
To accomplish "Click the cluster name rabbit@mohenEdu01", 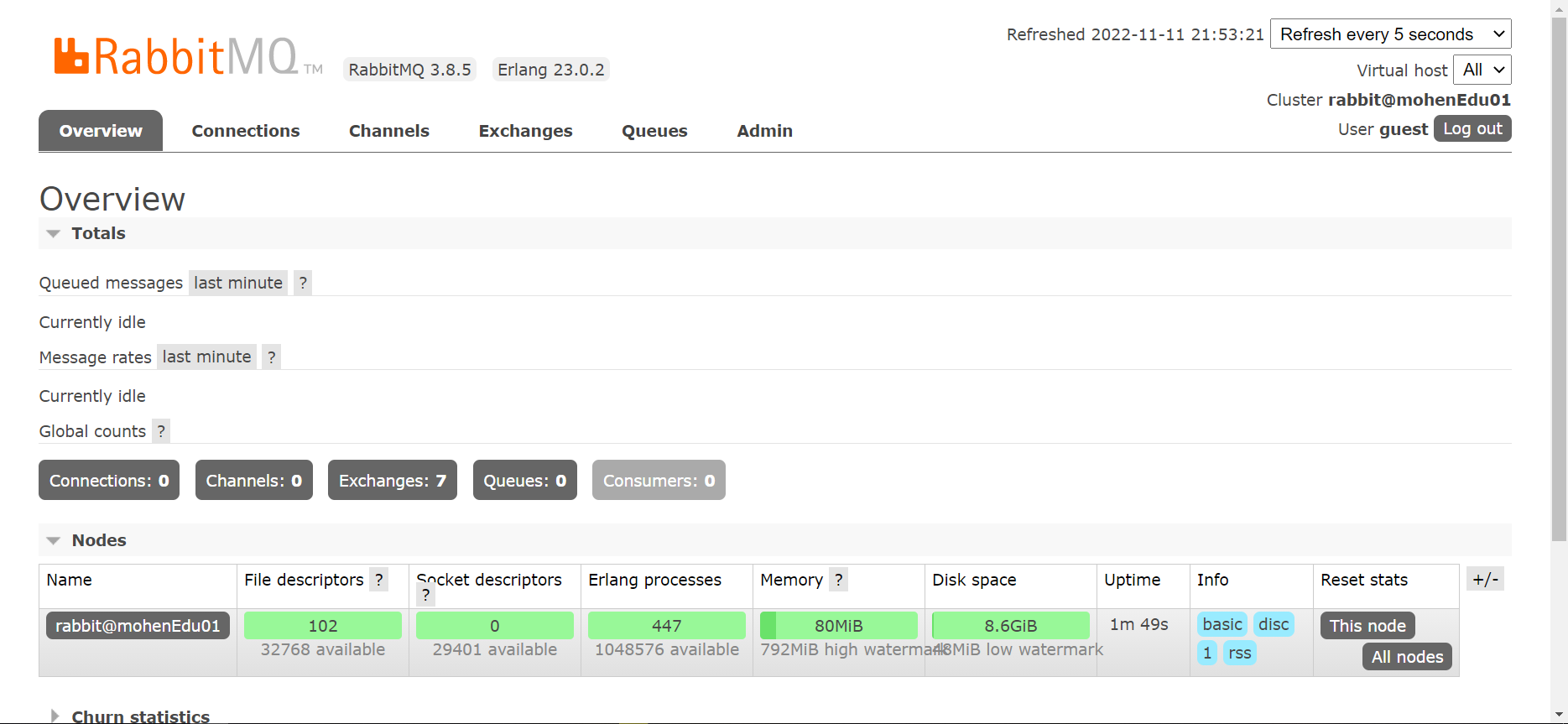I will pos(1420,100).
